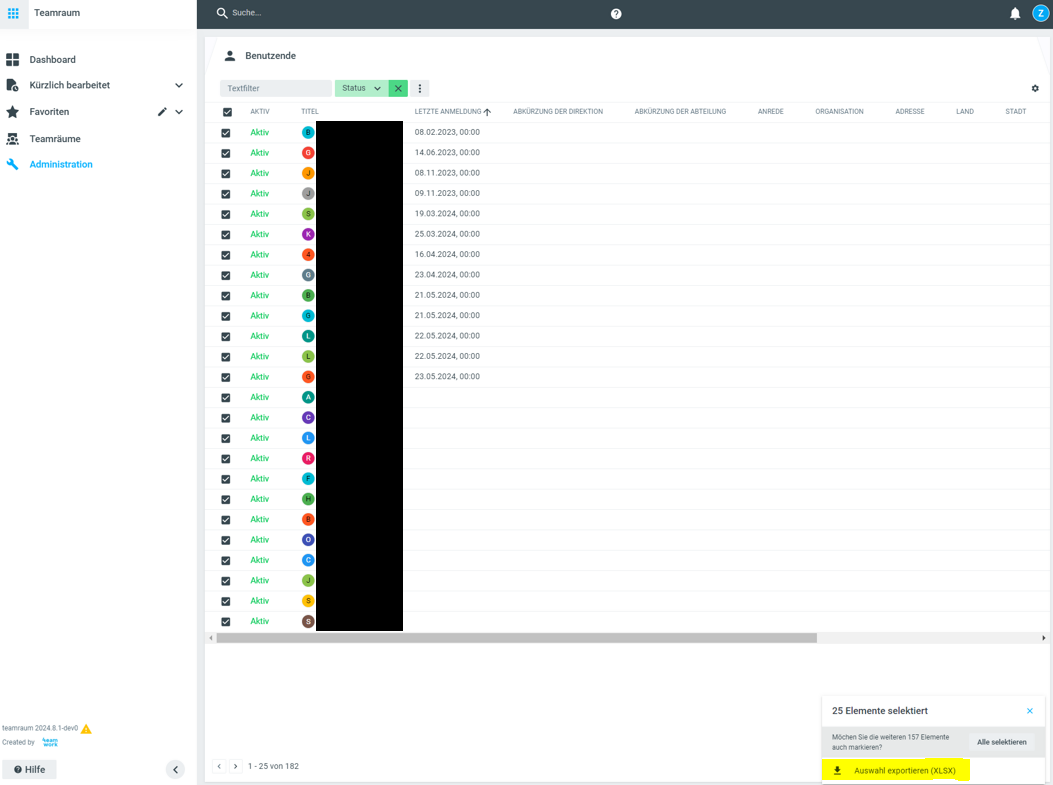
Task: Uncheck the row dated 08.02.2023
Action: 226,133
